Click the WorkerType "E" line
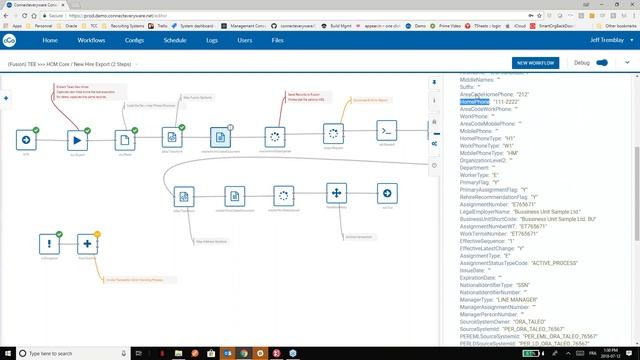 point(479,175)
